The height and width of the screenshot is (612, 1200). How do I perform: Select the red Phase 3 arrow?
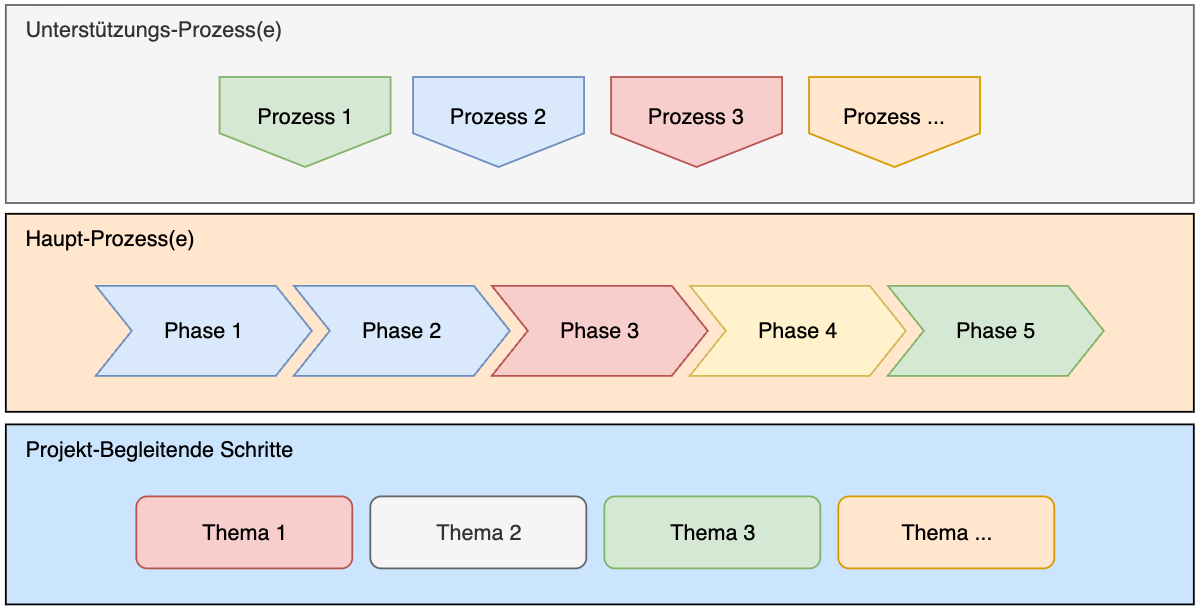pyautogui.click(x=599, y=331)
